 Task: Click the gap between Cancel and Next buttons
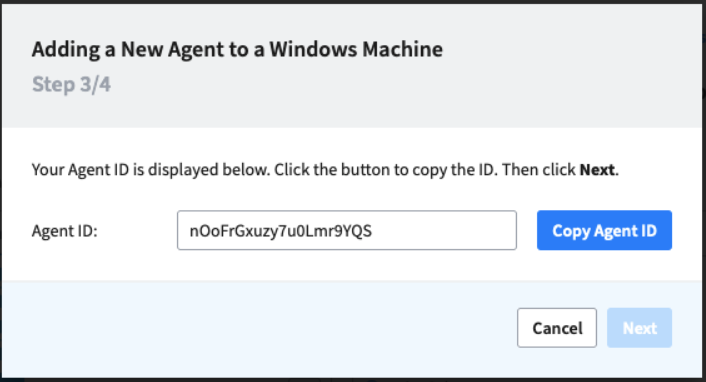[x=602, y=327]
